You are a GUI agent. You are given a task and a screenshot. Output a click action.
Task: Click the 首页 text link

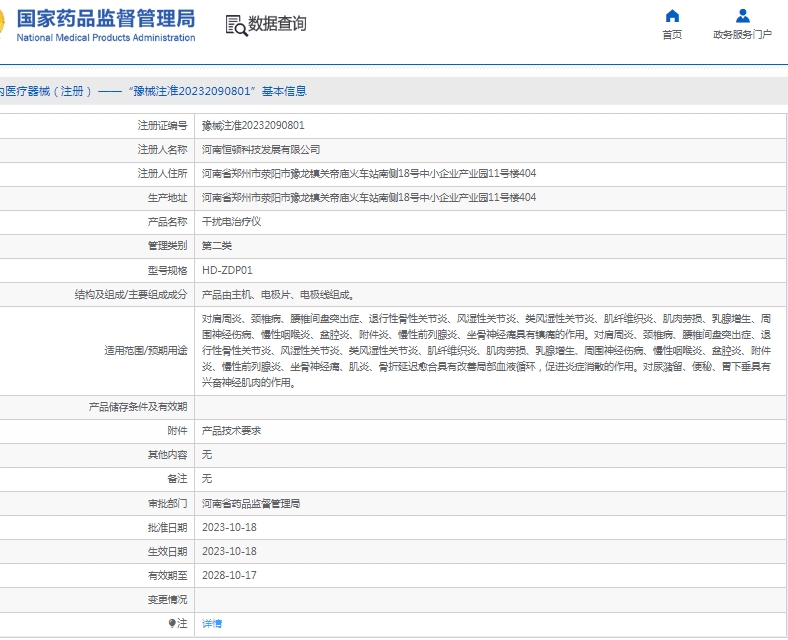[x=672, y=34]
